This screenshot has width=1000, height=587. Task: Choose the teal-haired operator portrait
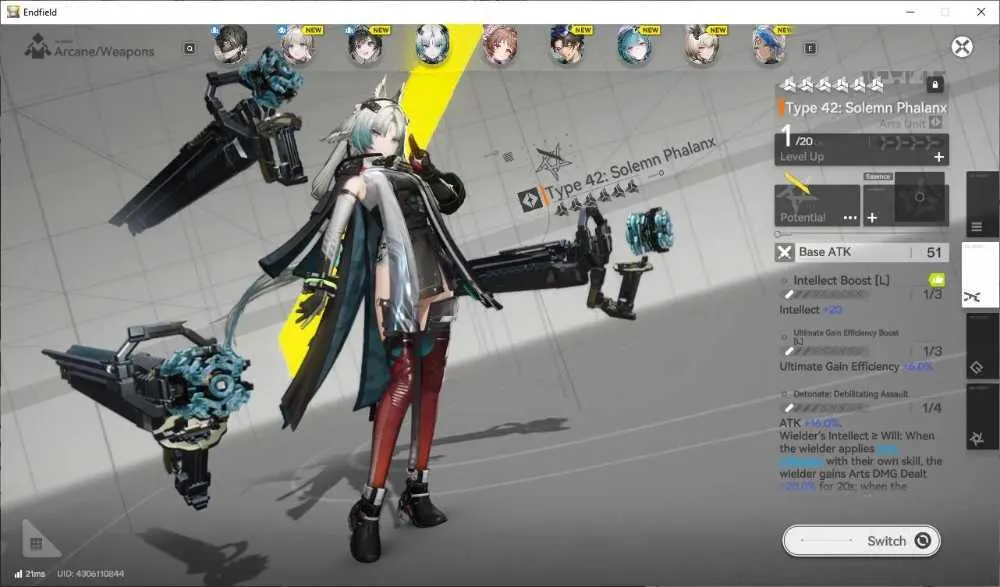[x=634, y=45]
